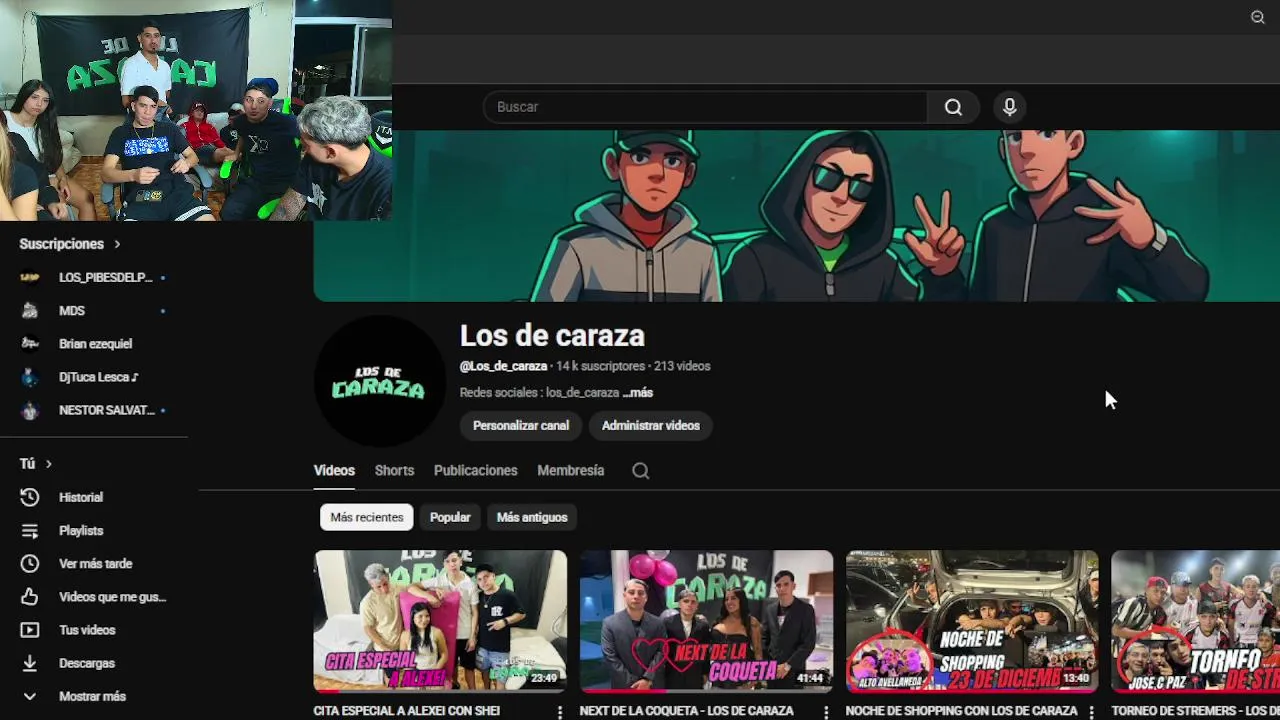Select the Popular filter chip

point(450,517)
